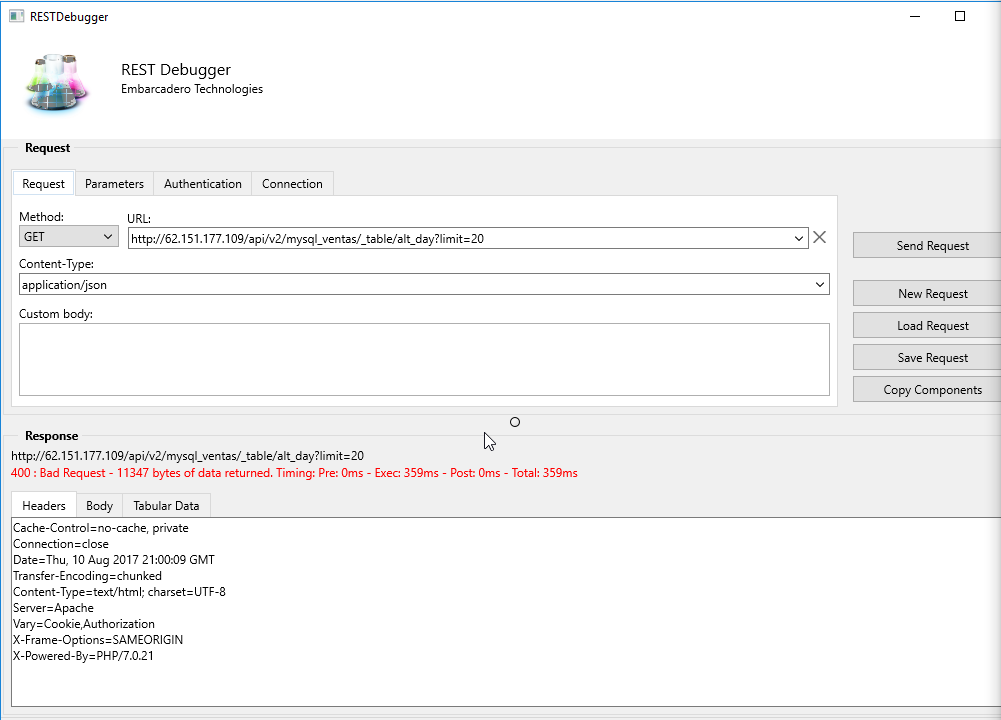The width and height of the screenshot is (1001, 720).
Task: Expand the Content-Type dropdown arrow
Action: (x=820, y=285)
